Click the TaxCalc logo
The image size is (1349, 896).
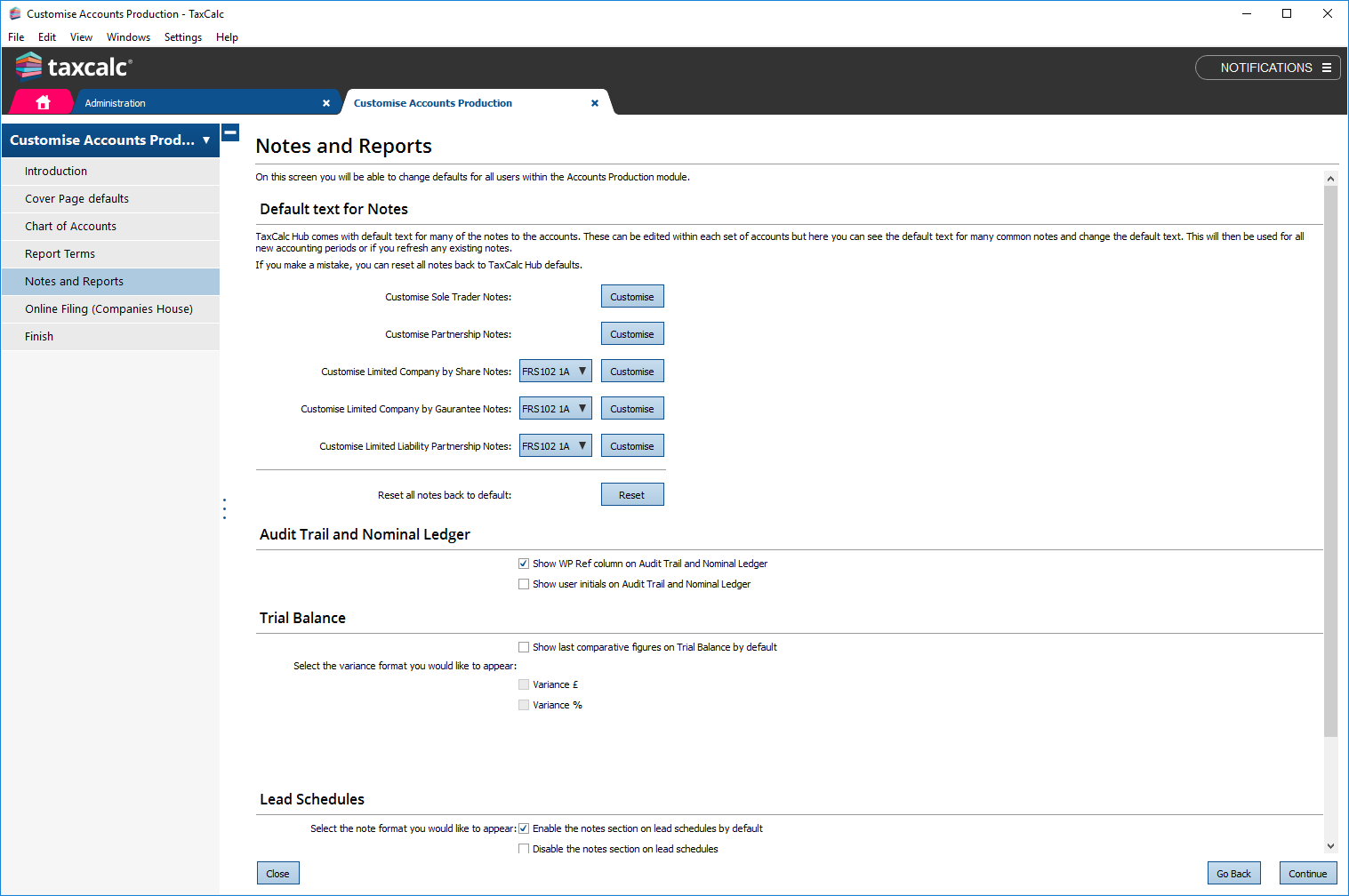click(75, 67)
